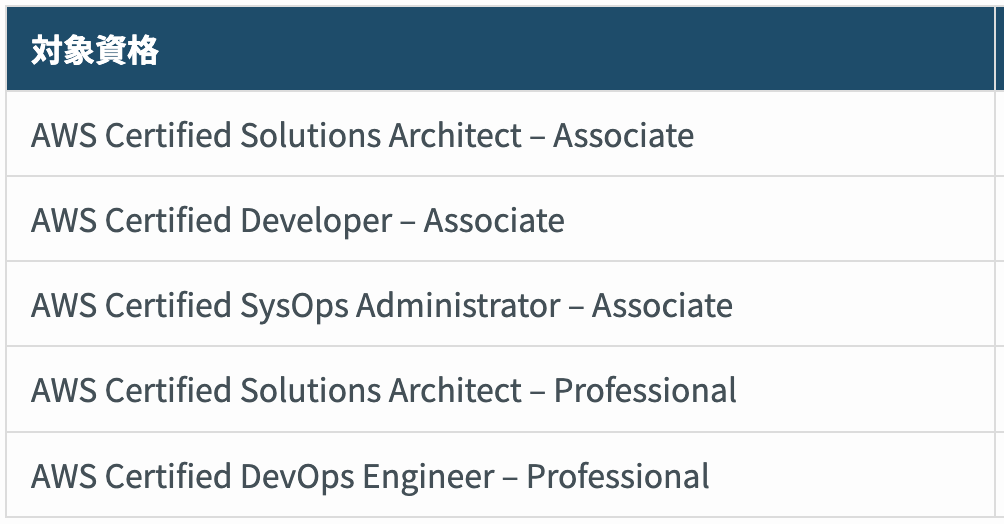
Task: Click the 対象資格 column header
Action: (95, 50)
